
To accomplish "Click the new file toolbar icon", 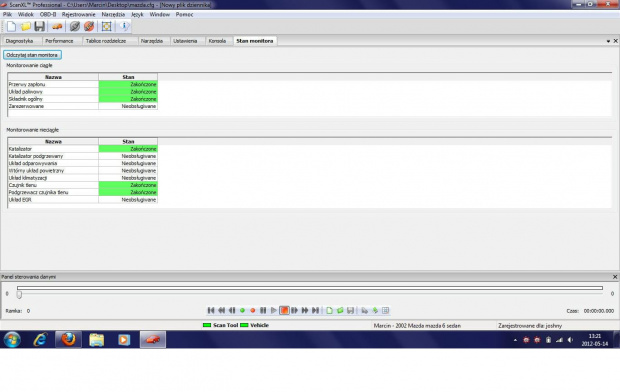I will click(11, 27).
